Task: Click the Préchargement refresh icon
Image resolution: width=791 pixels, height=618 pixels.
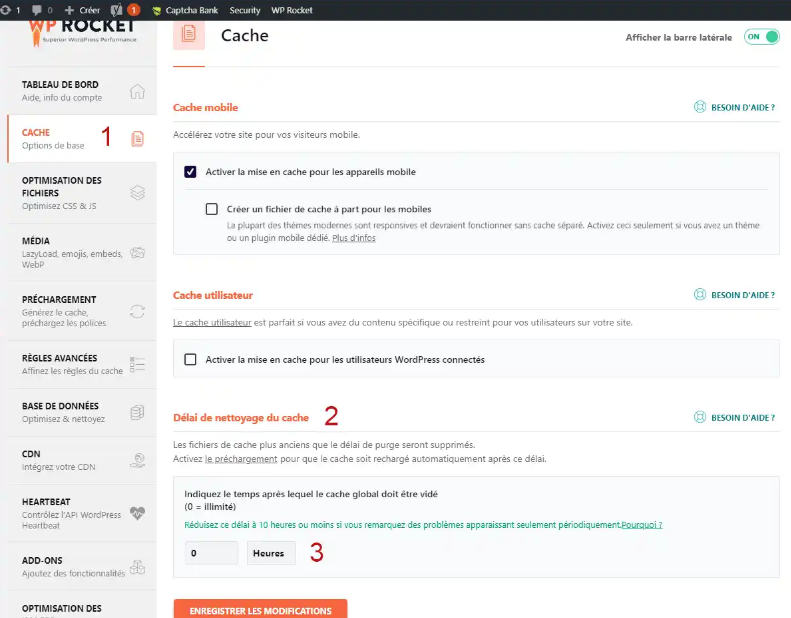Action: [137, 312]
